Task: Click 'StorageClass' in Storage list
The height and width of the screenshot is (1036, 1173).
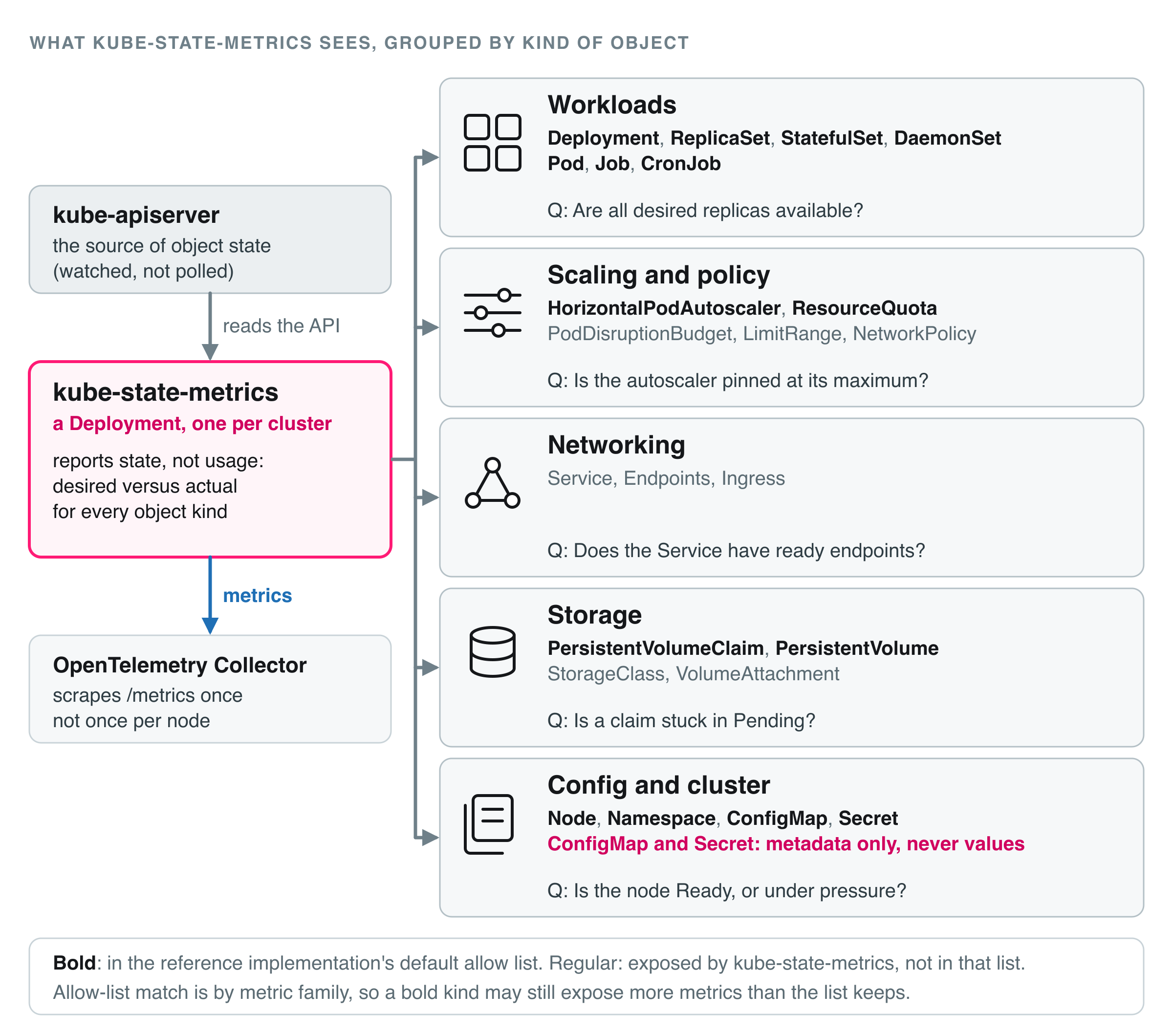Action: coord(606,673)
